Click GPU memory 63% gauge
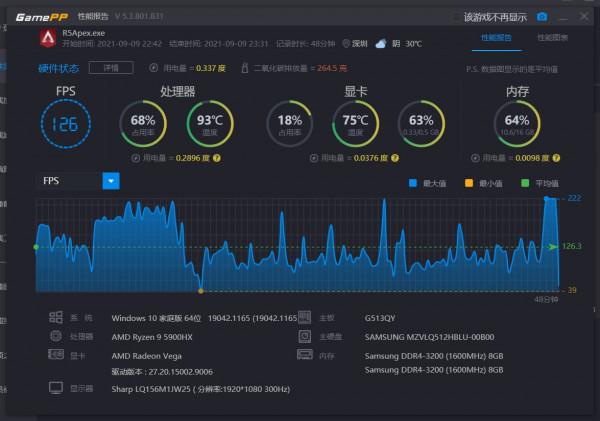600x421 pixels. tap(421, 124)
